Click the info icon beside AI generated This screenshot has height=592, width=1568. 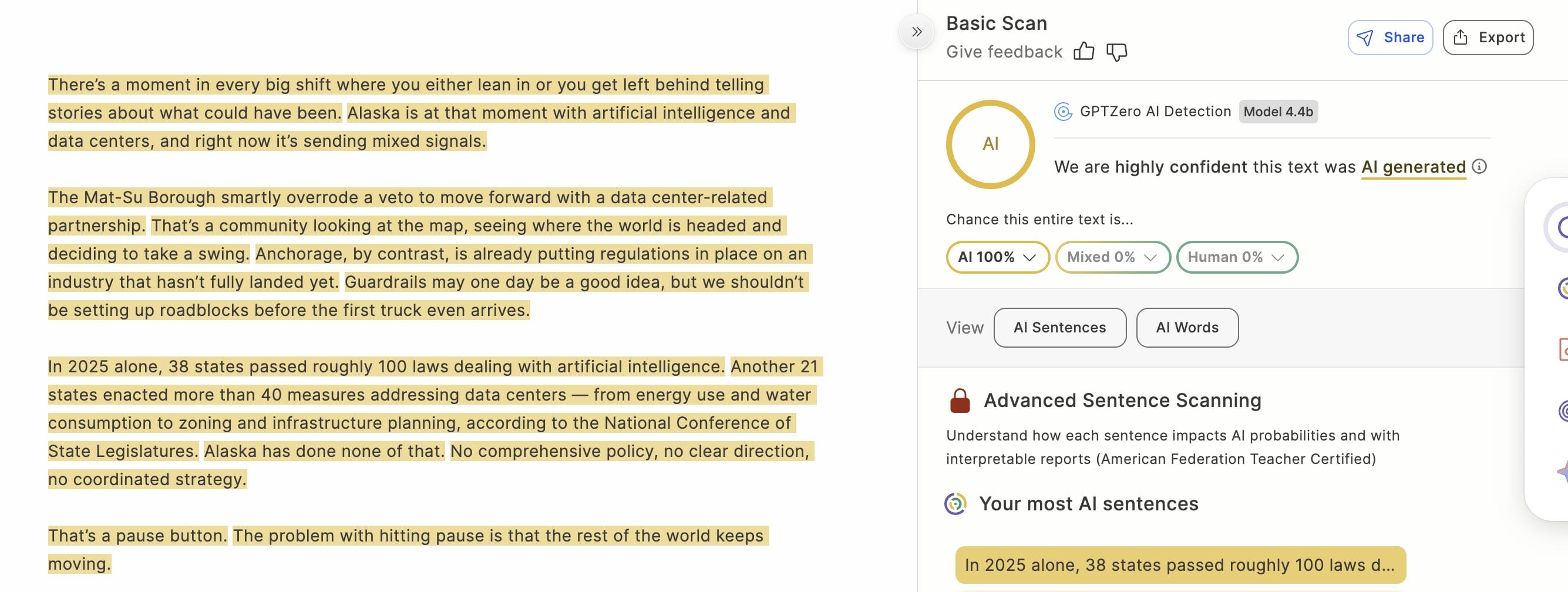[x=1479, y=166]
